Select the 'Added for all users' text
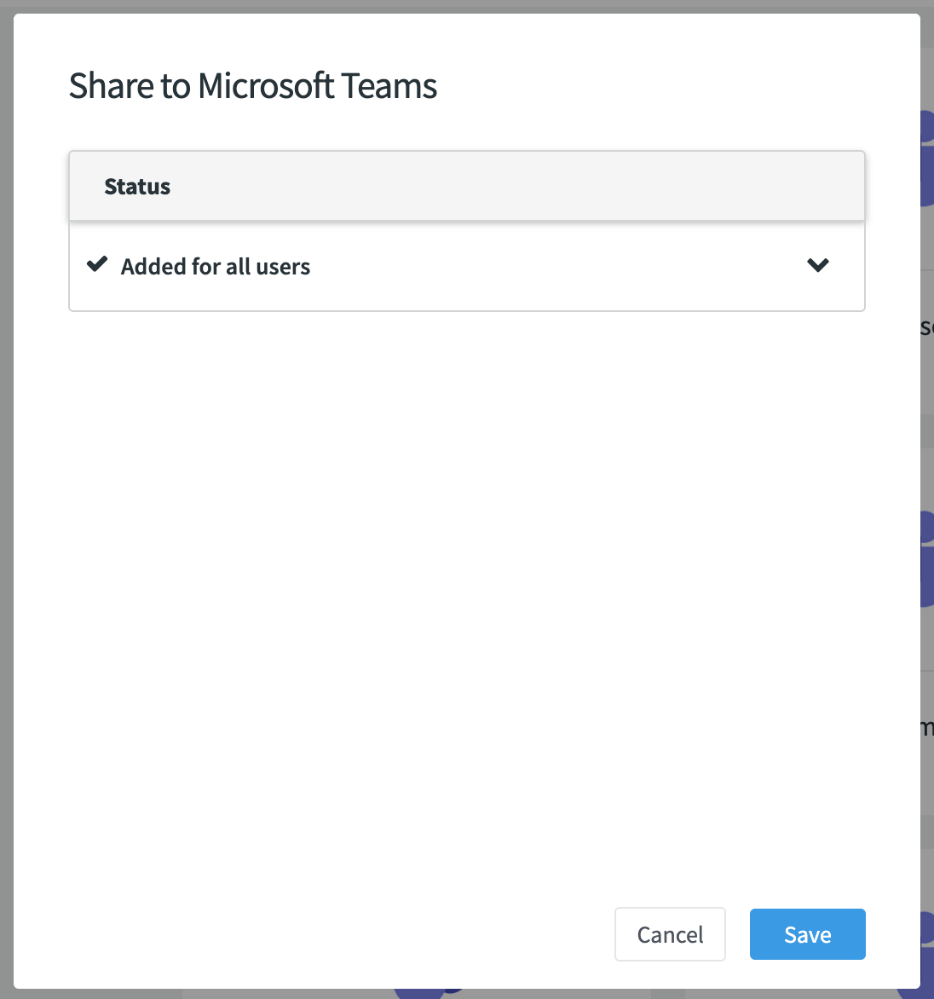This screenshot has width=934, height=999. pos(215,266)
